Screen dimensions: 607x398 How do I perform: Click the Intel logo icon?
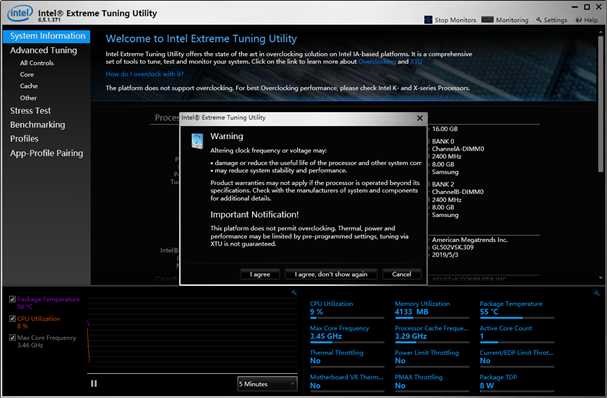20,13
